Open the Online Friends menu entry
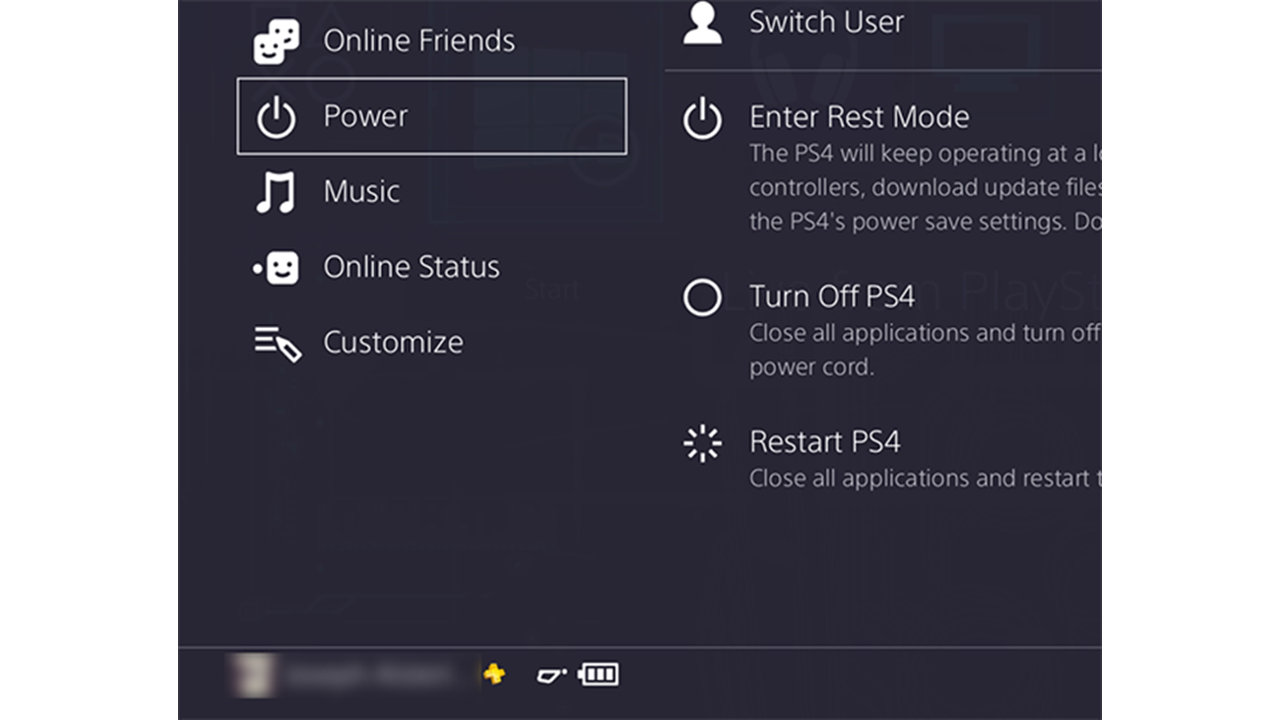This screenshot has width=1280, height=720. tap(419, 41)
